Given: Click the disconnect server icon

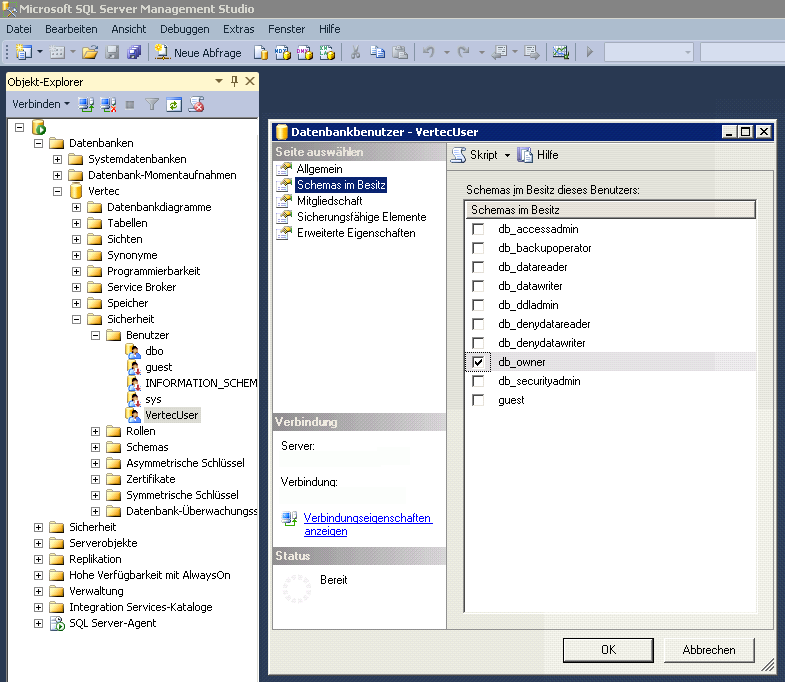Looking at the screenshot, I should pos(108,104).
